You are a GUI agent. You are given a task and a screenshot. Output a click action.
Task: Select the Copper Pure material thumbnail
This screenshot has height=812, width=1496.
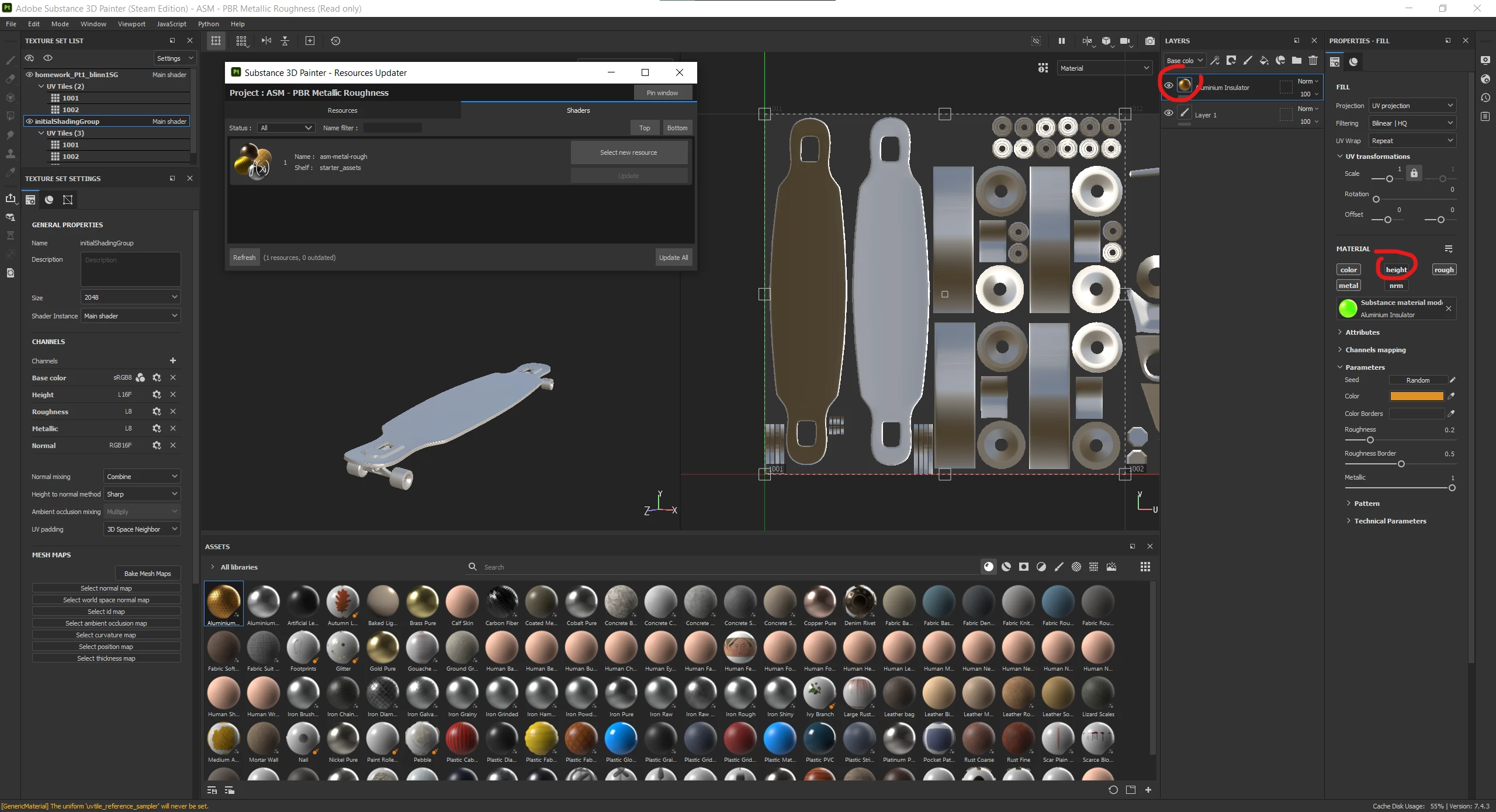(x=819, y=602)
